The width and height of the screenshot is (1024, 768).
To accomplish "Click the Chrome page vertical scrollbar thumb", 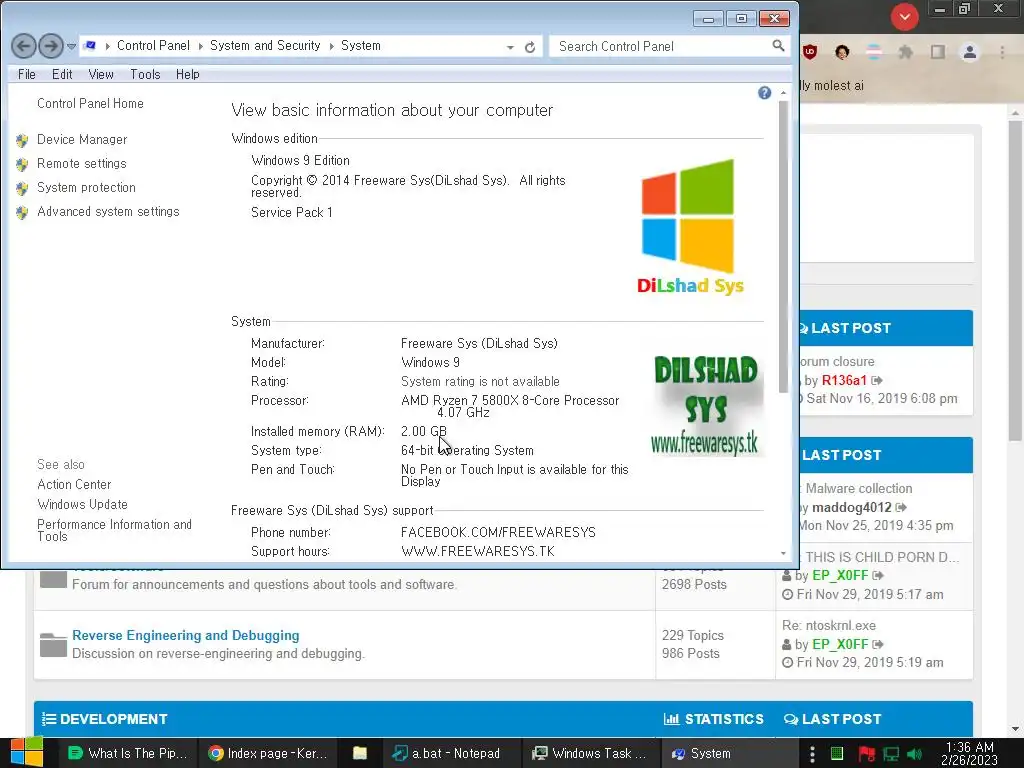I will pyautogui.click(x=1015, y=280).
